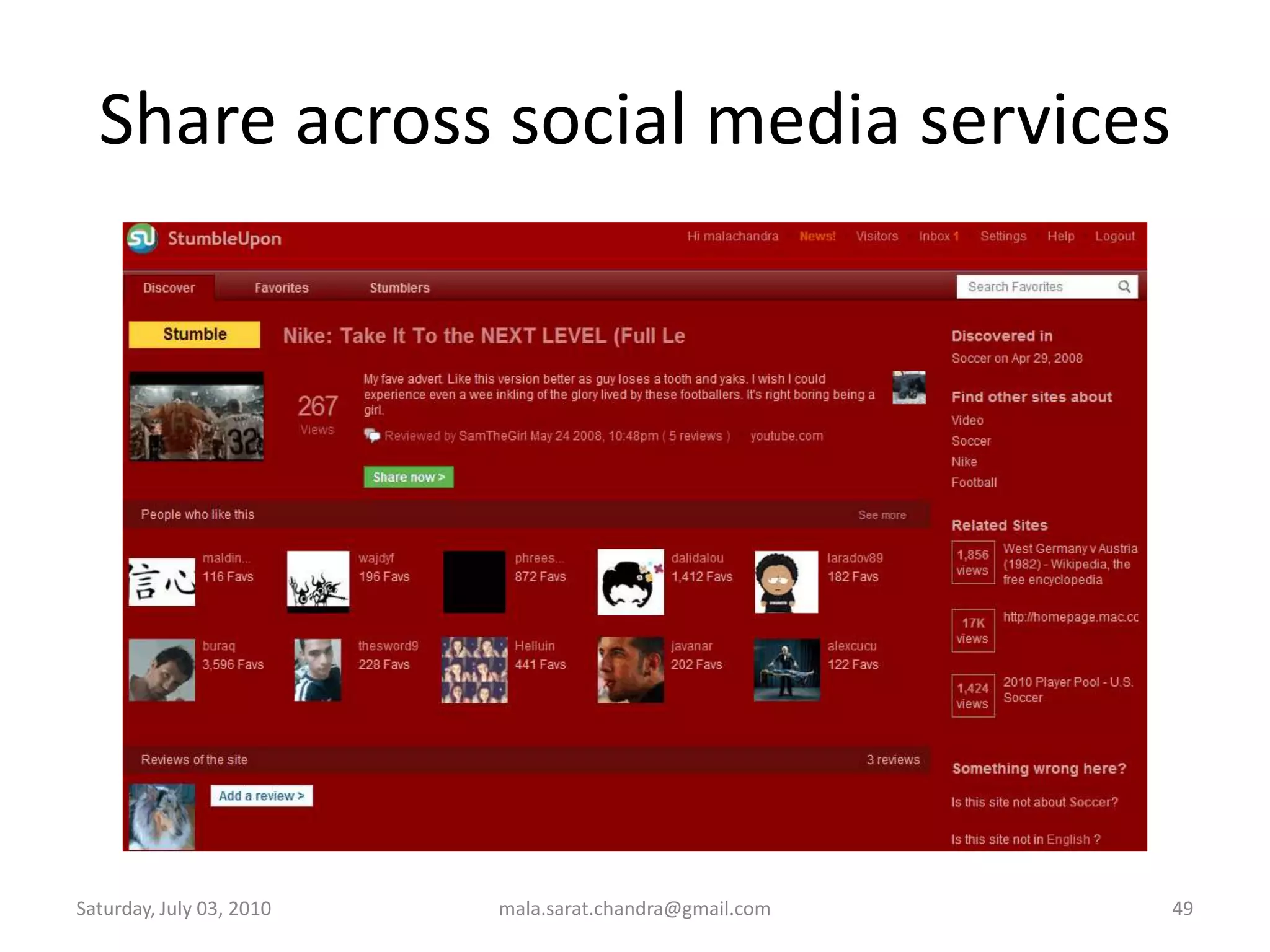The image size is (1270, 952).
Task: Click wajdyf's profile avatar
Action: (x=318, y=582)
